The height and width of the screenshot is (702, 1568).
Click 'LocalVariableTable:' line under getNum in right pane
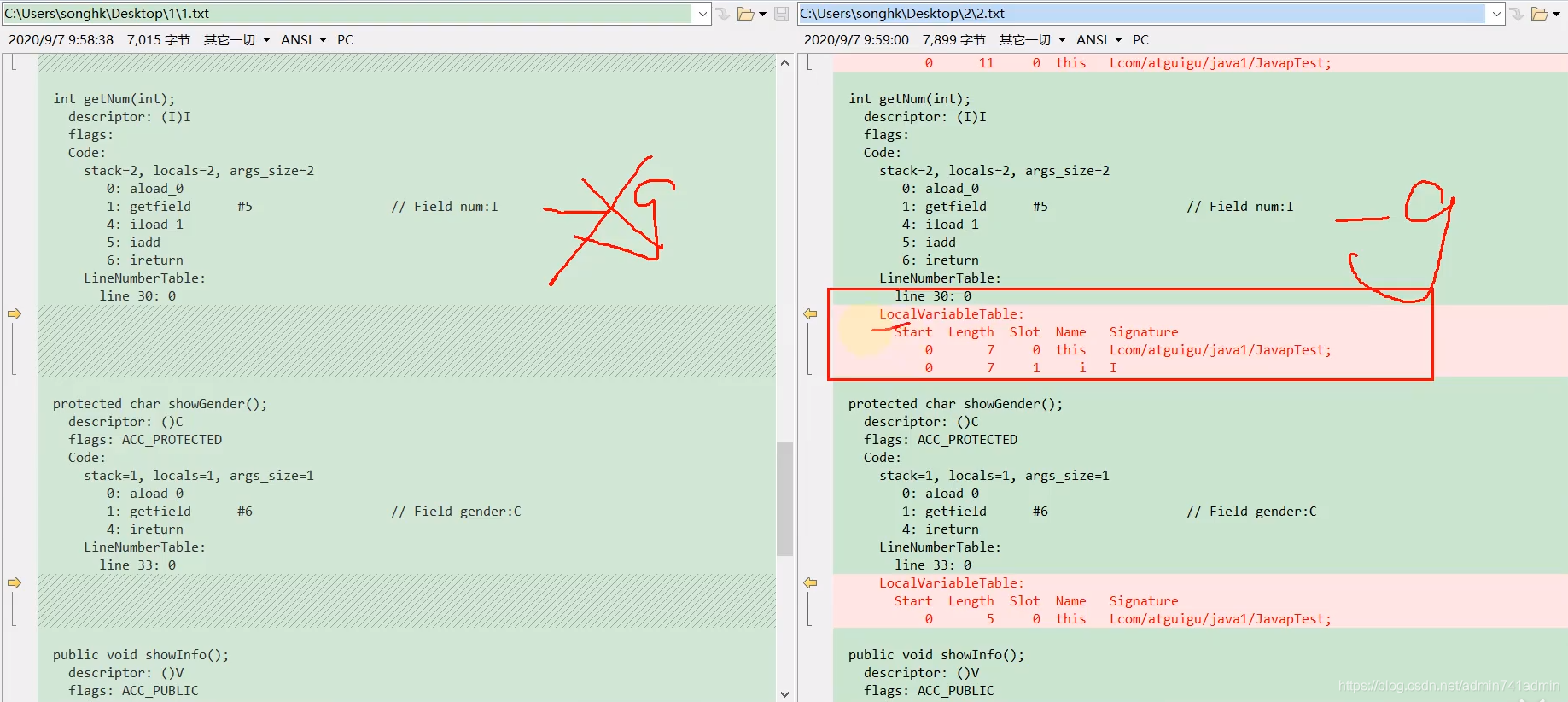pos(951,314)
